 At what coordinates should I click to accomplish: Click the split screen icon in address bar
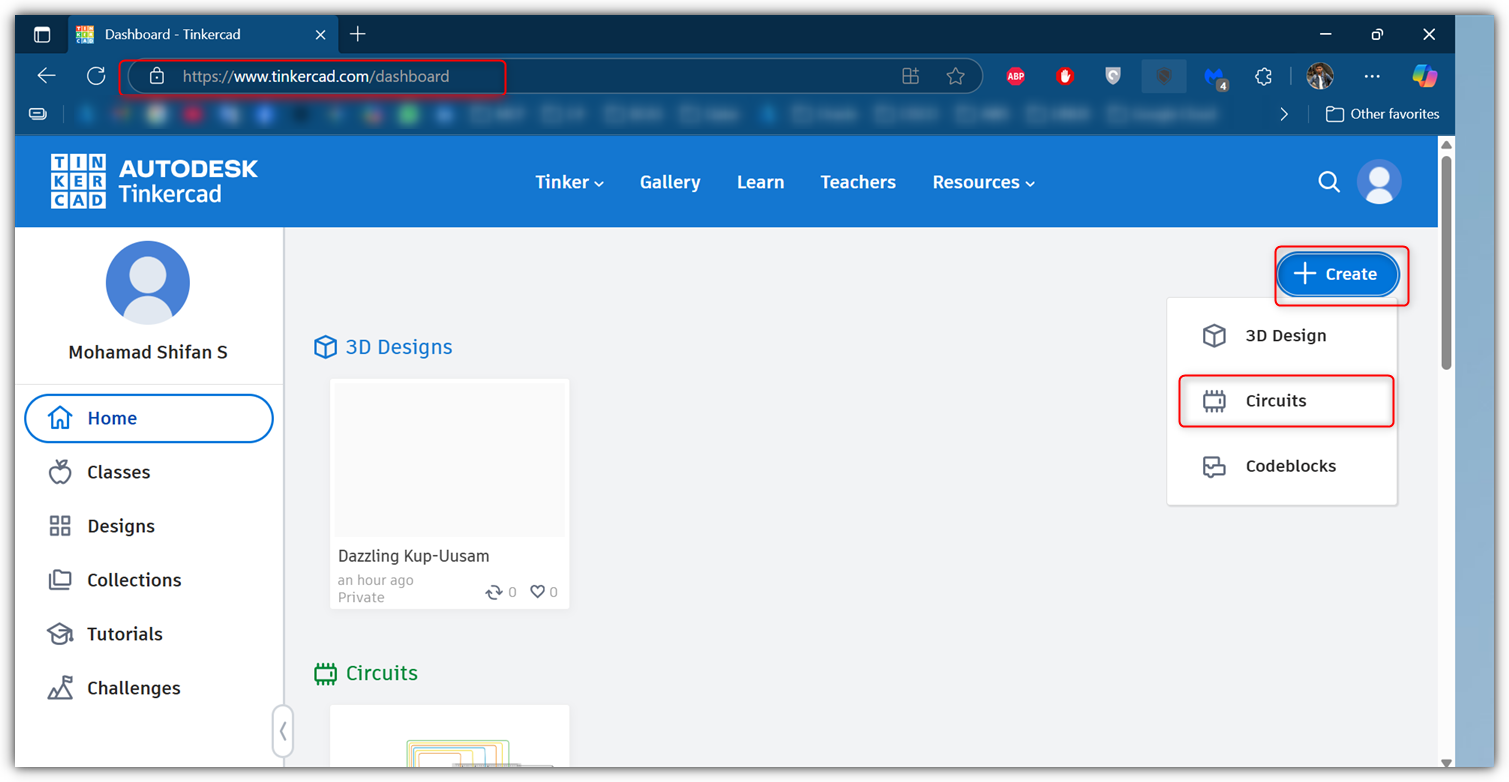click(910, 76)
